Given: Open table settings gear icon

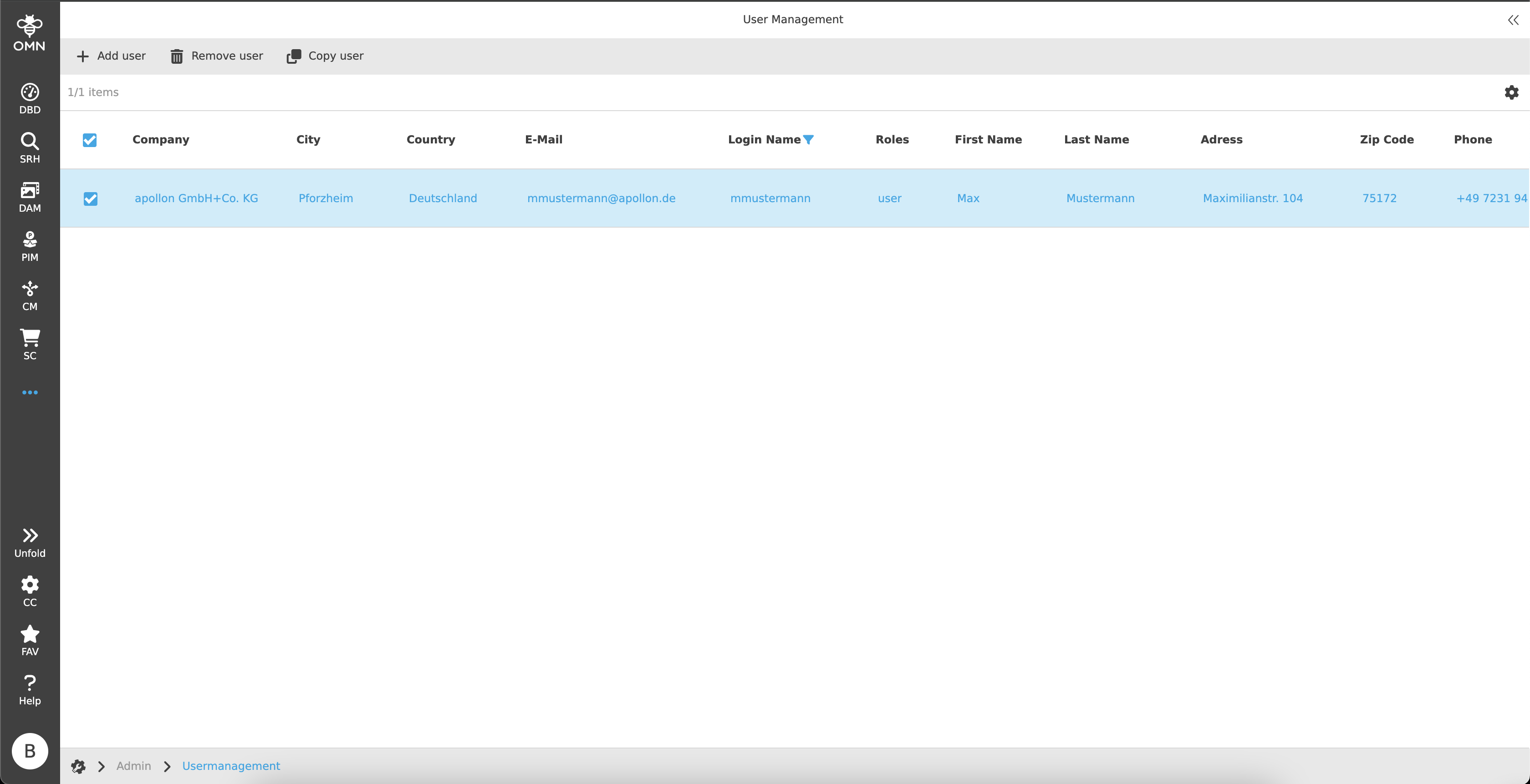Looking at the screenshot, I should 1511,92.
